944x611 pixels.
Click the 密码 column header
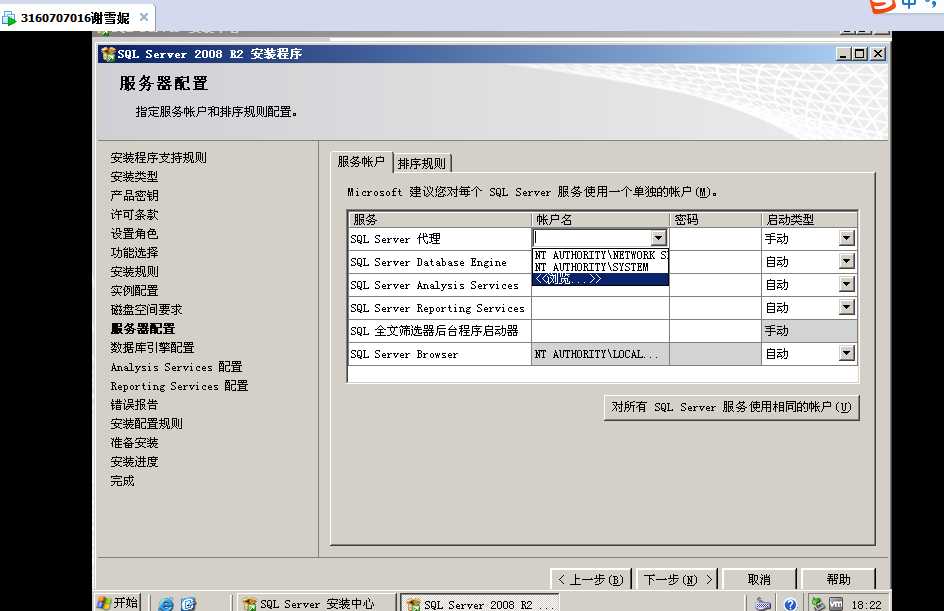[715, 219]
